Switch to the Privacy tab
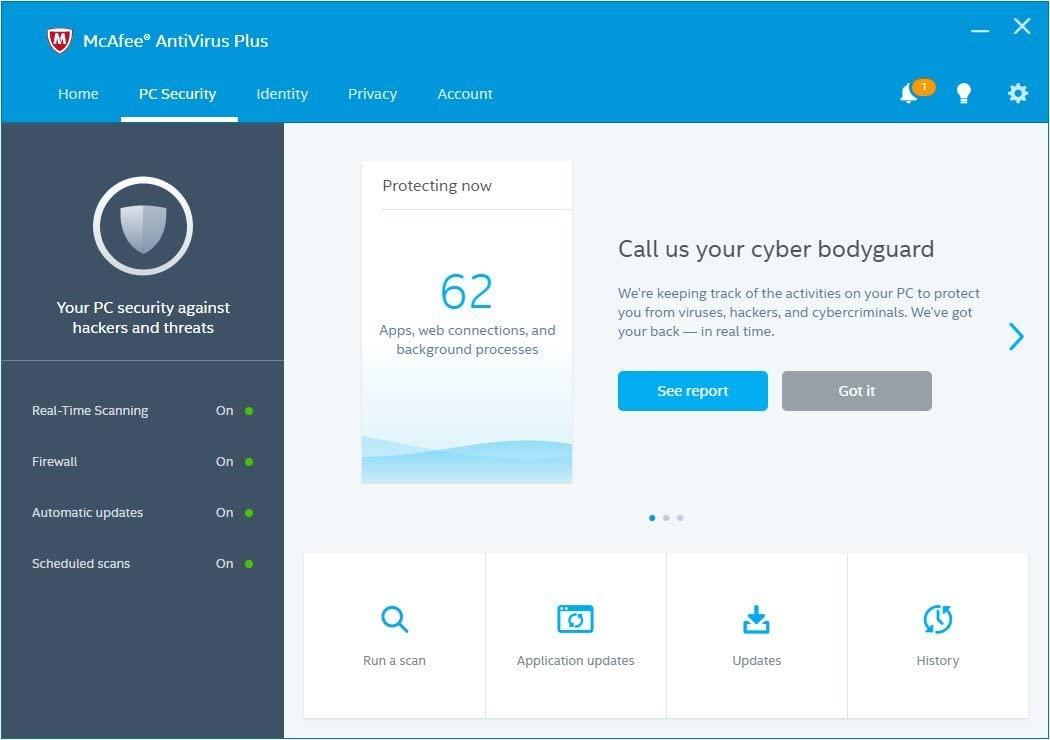Screen dimensions: 1050x740 pos(372,93)
